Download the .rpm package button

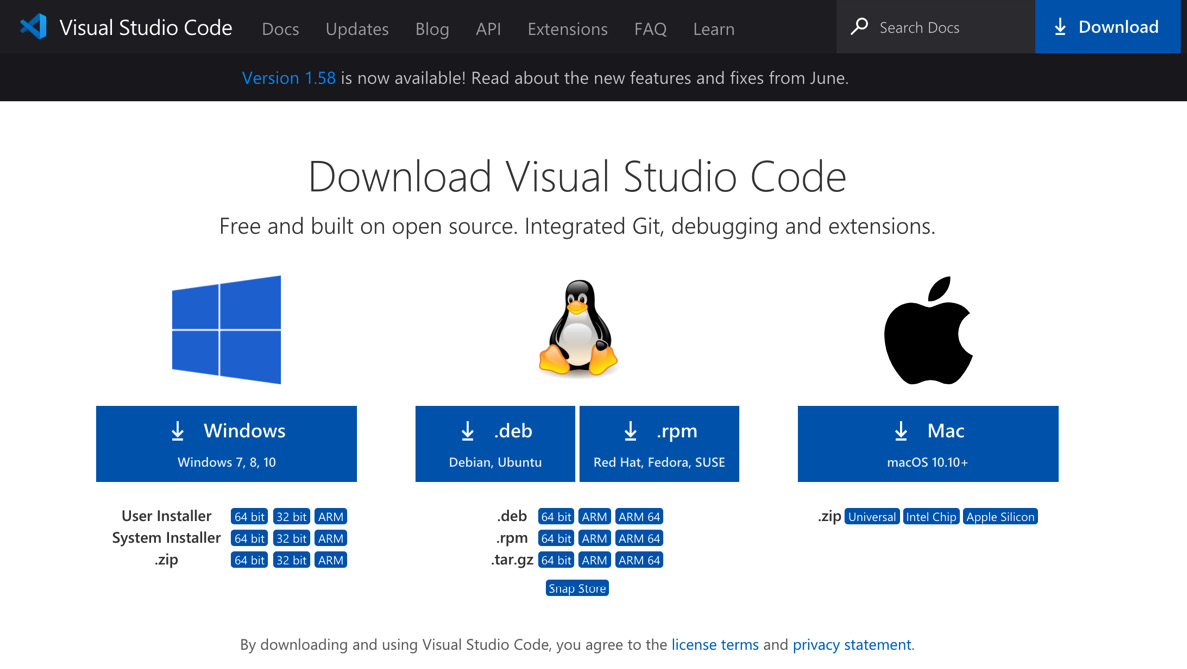(659, 443)
